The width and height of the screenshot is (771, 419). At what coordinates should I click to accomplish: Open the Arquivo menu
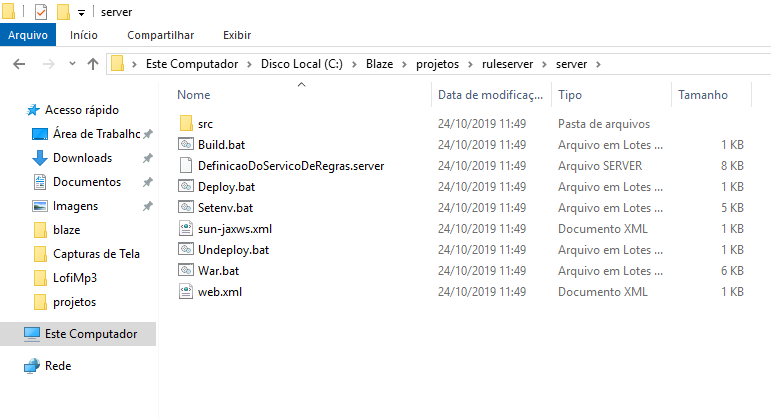pos(28,35)
